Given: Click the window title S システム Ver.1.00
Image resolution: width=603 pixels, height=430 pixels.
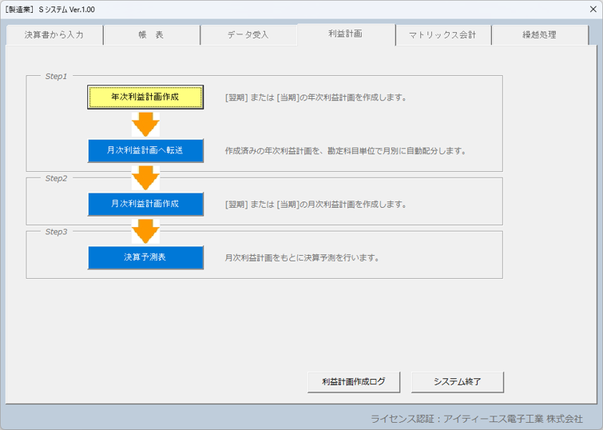Looking at the screenshot, I should pos(50,10).
